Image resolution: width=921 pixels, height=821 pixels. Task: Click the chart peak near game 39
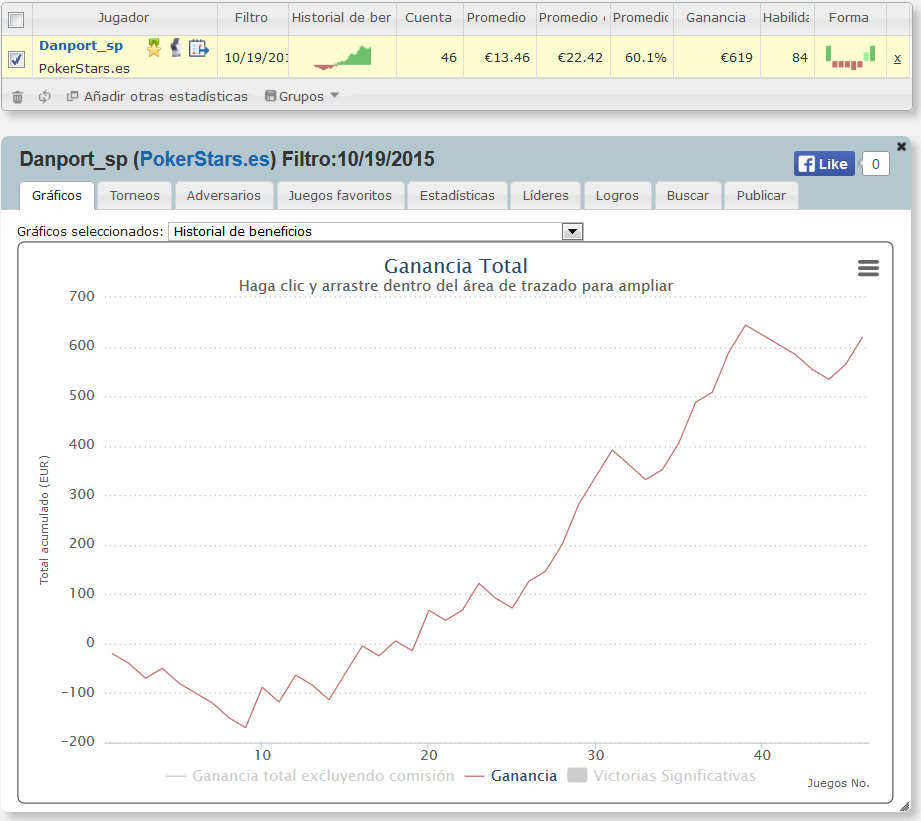(x=745, y=325)
